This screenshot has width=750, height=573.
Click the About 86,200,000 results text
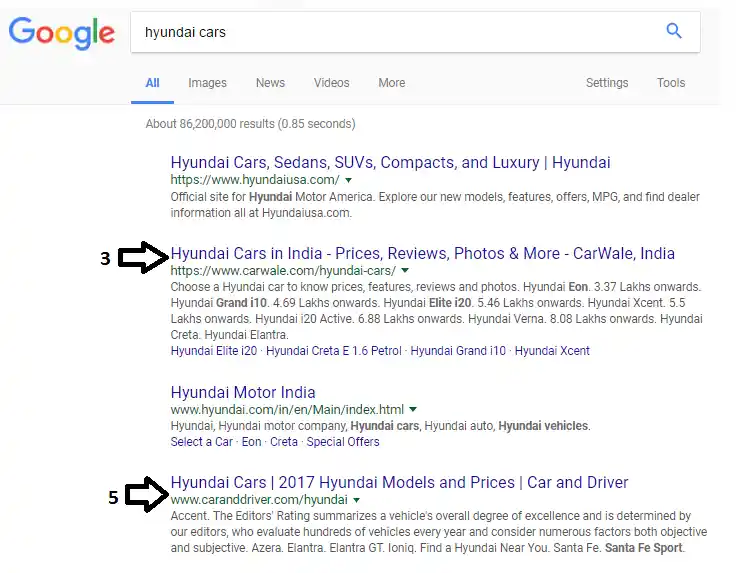pyautogui.click(x=251, y=124)
